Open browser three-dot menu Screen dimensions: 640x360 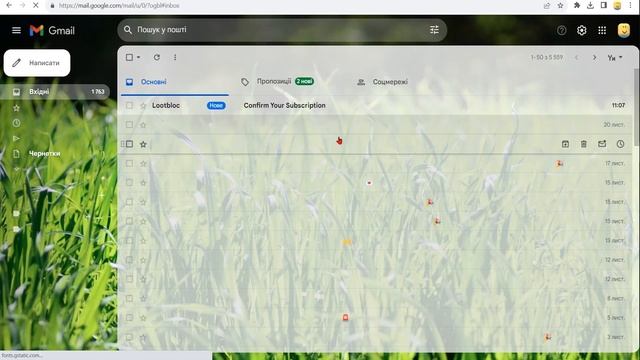[631, 5]
